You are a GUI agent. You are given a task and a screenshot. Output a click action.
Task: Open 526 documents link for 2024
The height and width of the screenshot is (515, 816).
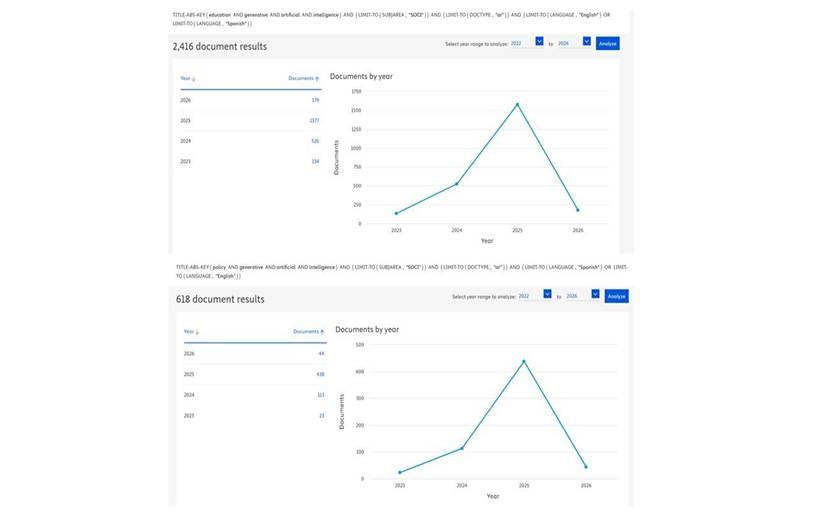tap(315, 141)
